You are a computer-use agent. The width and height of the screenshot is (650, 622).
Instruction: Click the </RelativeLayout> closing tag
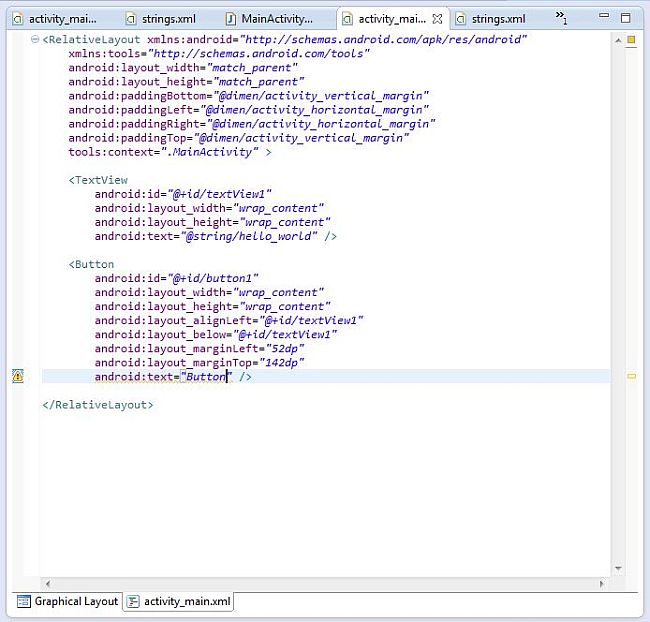(98, 405)
